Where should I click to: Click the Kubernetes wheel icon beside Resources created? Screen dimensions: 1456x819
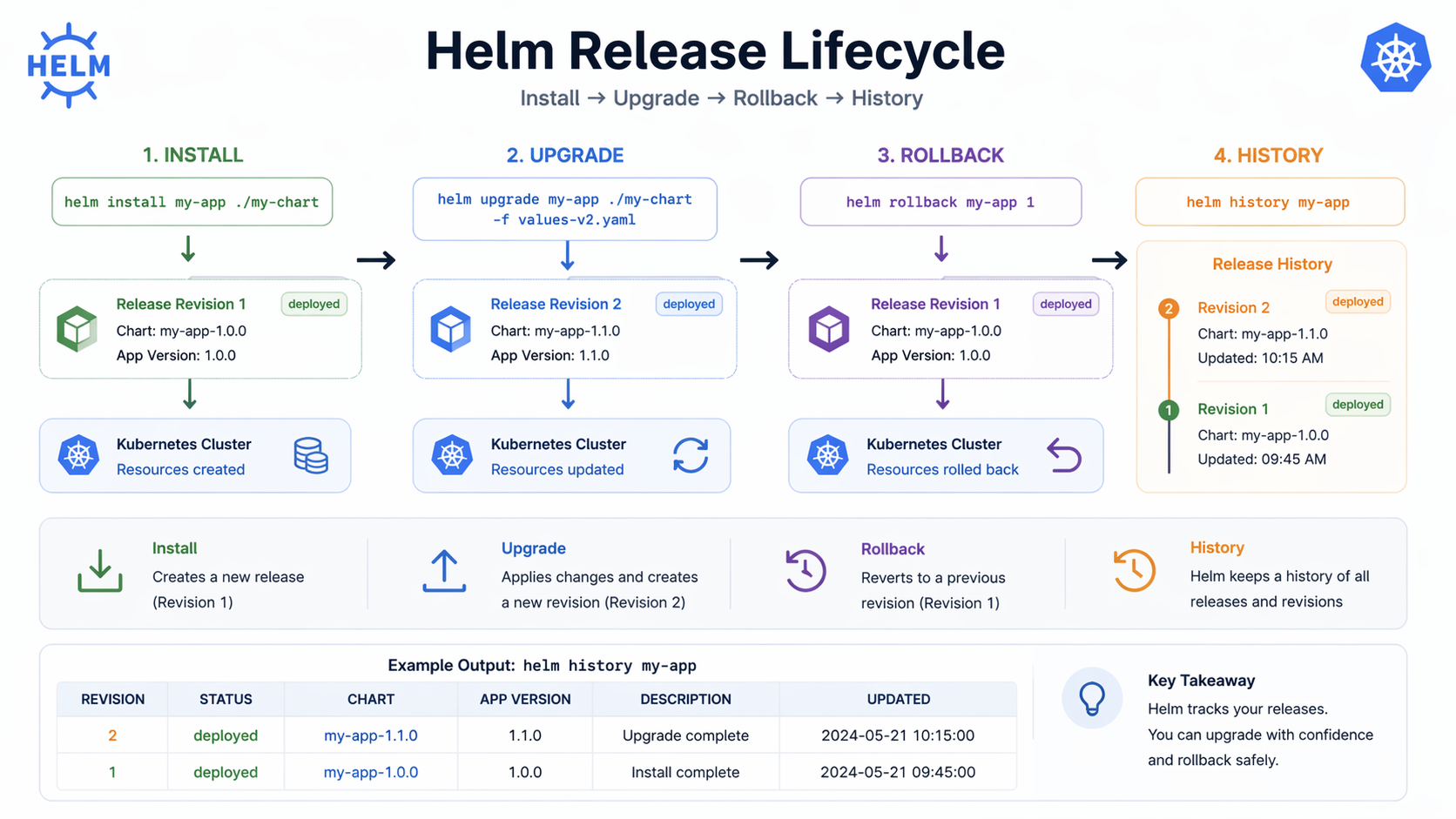[78, 455]
